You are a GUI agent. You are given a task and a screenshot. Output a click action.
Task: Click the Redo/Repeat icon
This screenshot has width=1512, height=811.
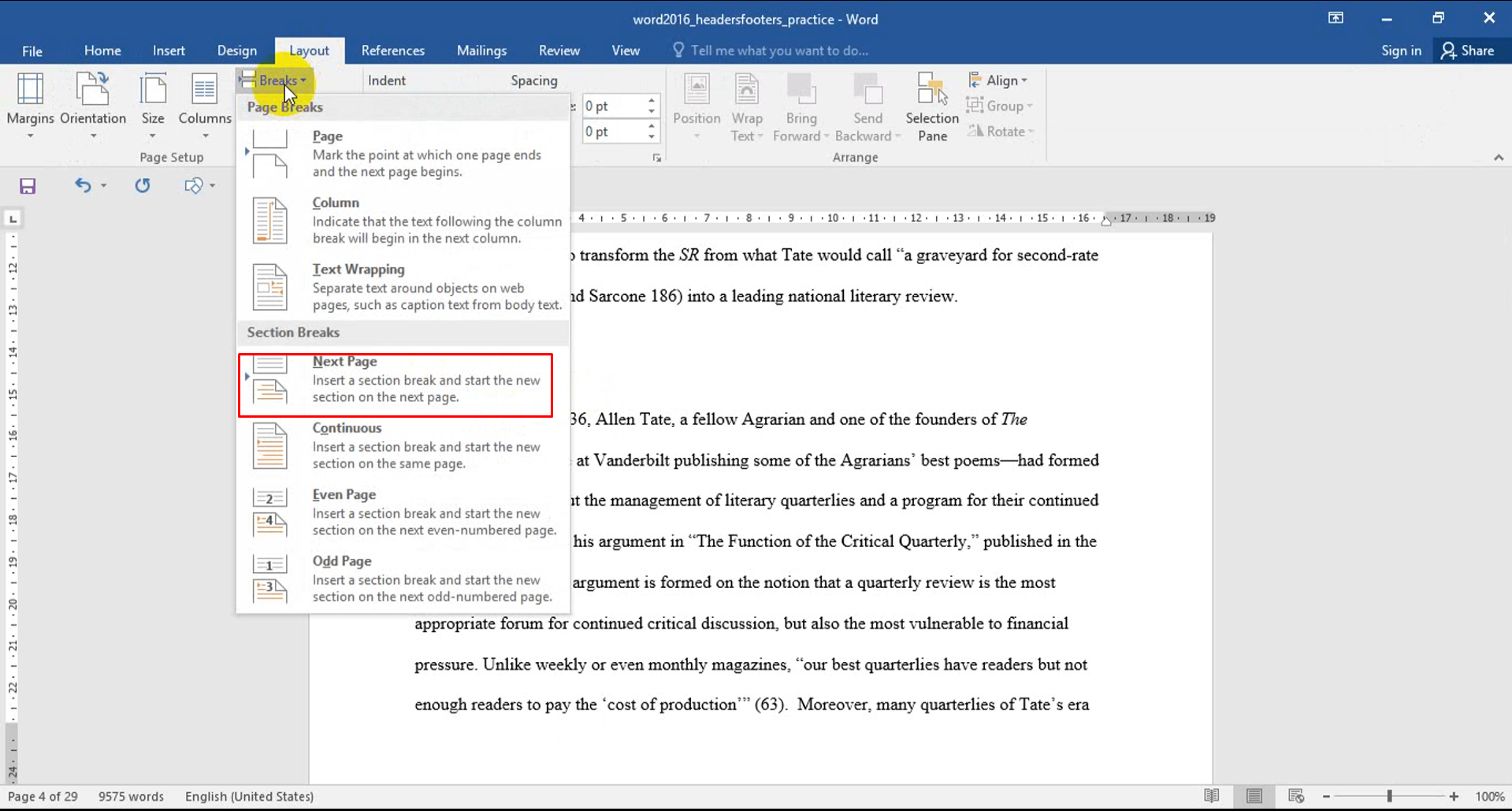[142, 185]
